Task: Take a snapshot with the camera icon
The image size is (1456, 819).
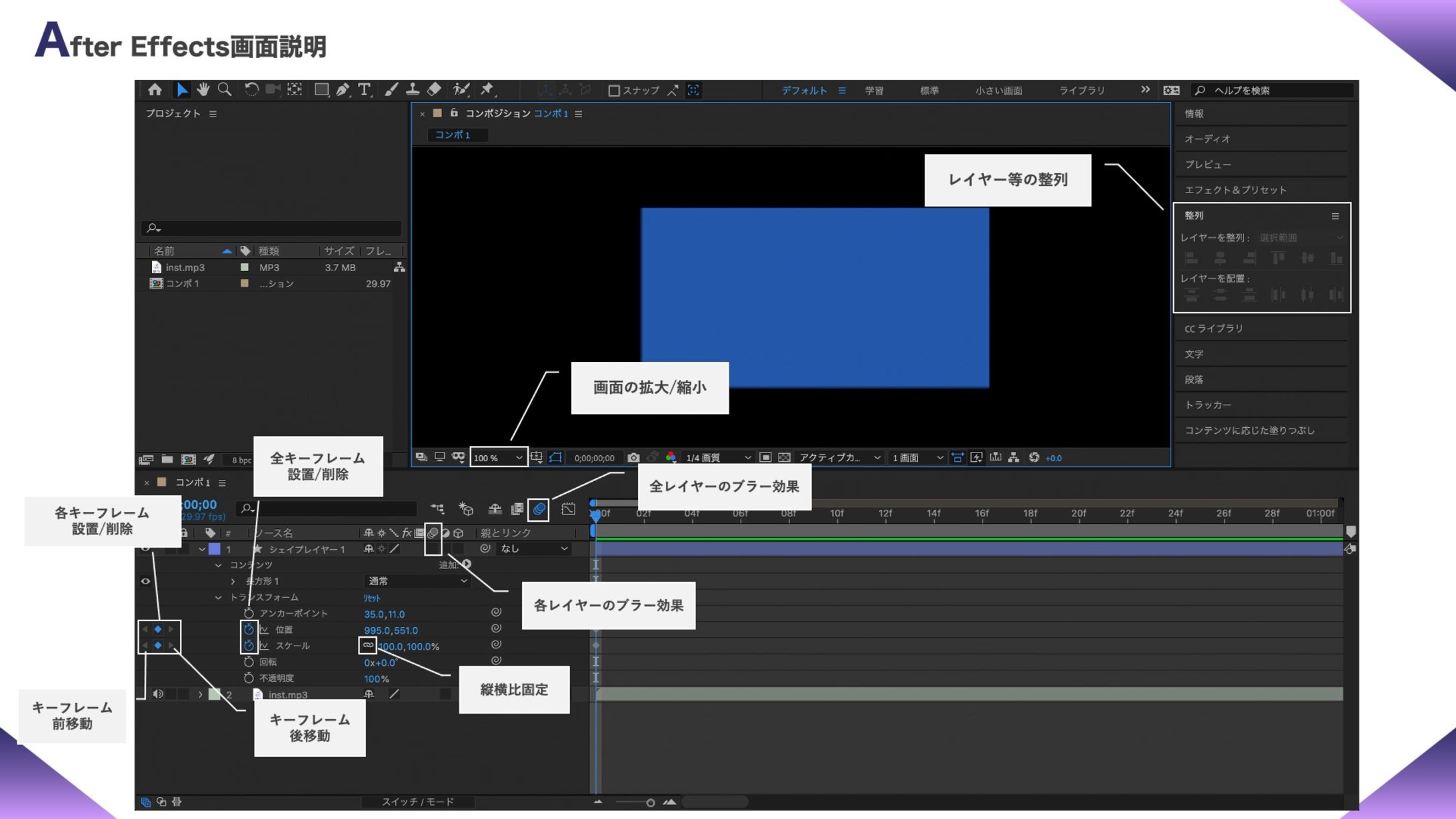Action: [x=633, y=458]
